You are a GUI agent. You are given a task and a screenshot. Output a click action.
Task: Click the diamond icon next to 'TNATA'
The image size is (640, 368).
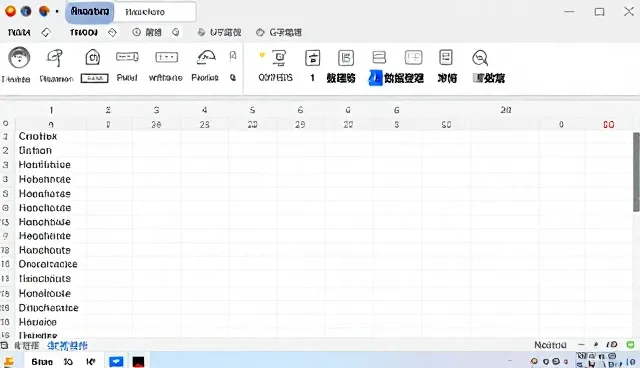tap(46, 32)
